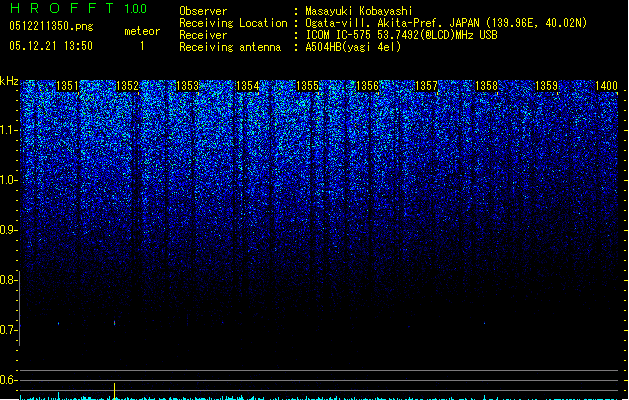Click the Receiving Location label
This screenshot has width=629, height=400.
pos(233,23)
